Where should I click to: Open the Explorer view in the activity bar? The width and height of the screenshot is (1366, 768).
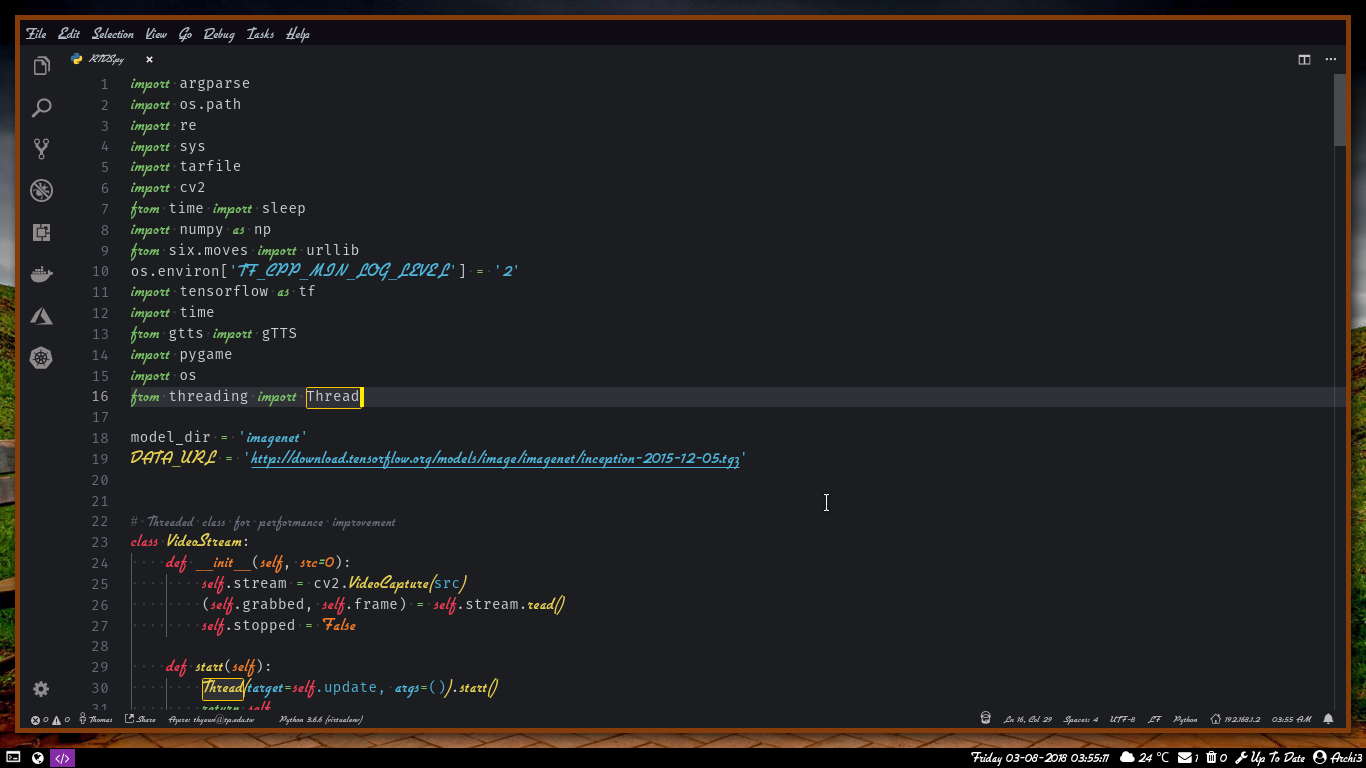41,64
